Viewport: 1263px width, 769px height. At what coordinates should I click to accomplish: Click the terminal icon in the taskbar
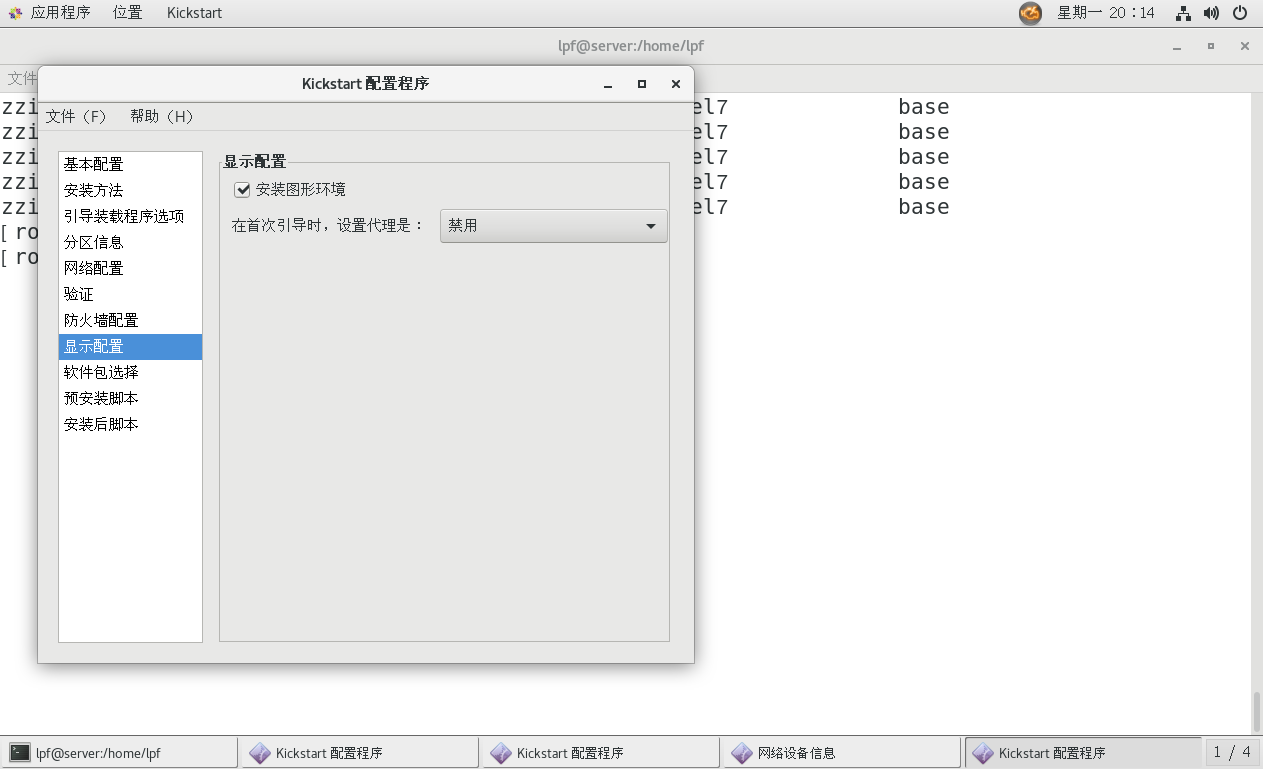point(20,753)
